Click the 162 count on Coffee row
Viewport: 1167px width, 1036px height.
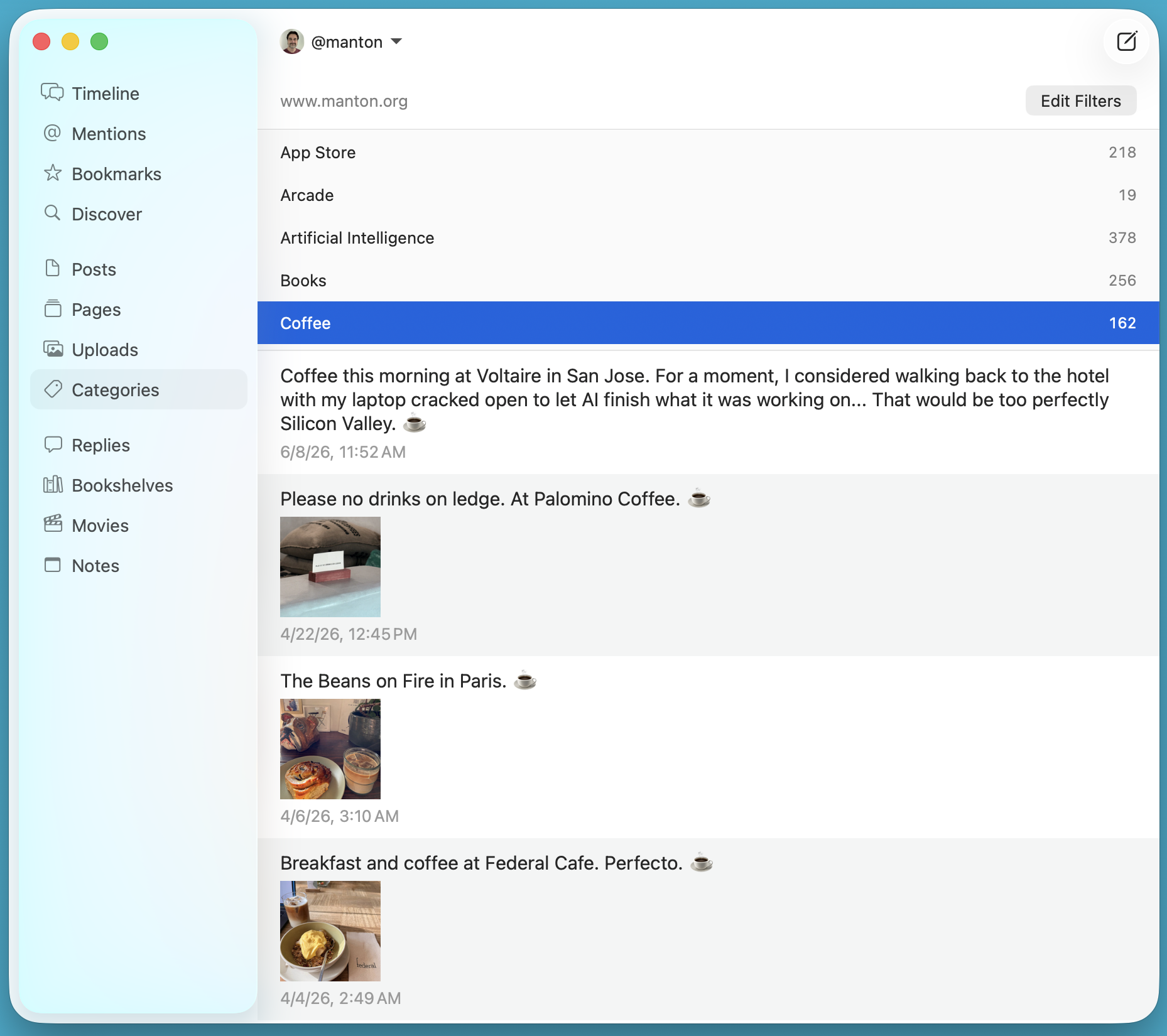1122,323
